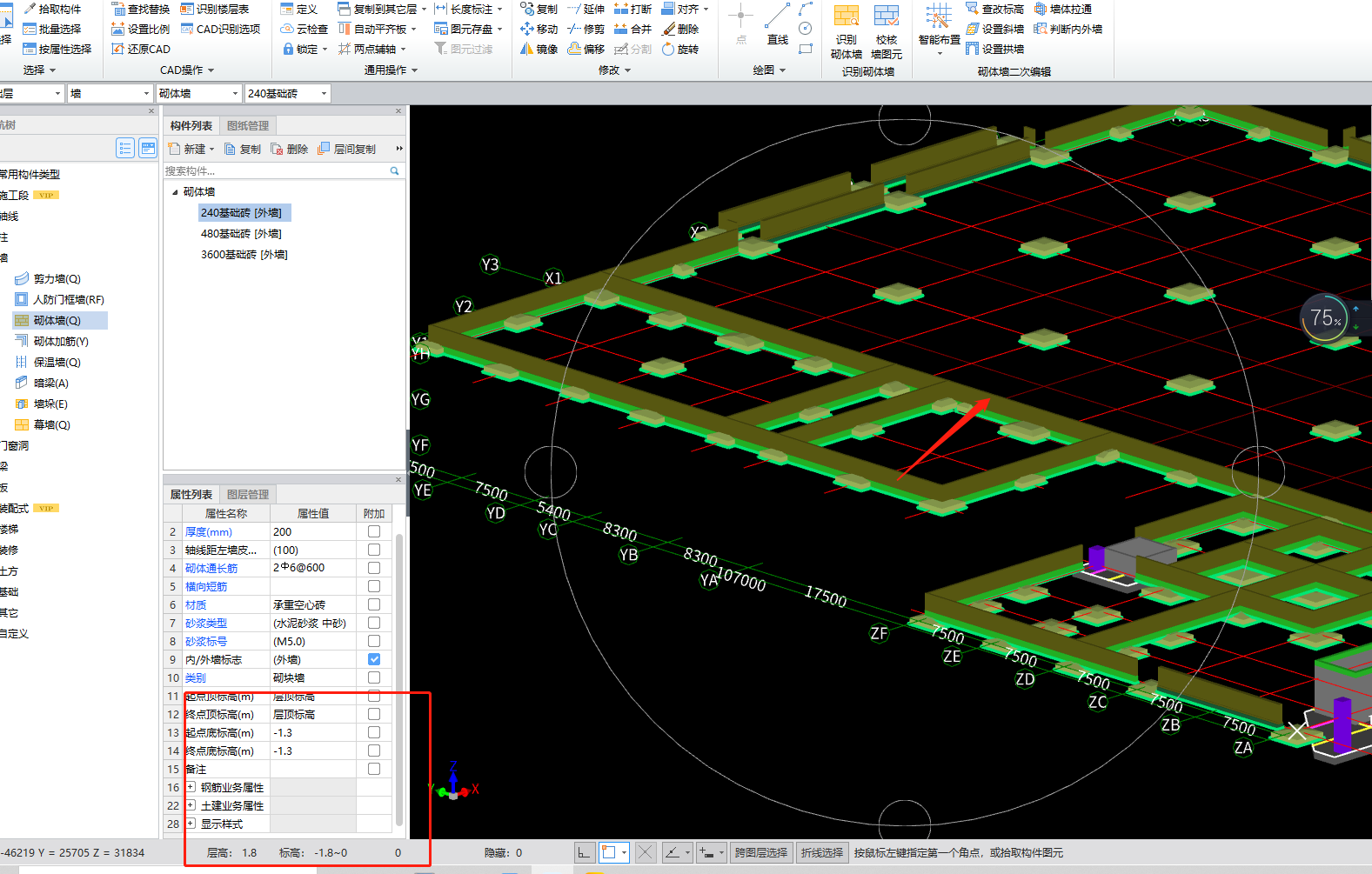Click the 跨图层选择 button
1372x874 pixels.
pyautogui.click(x=760, y=852)
